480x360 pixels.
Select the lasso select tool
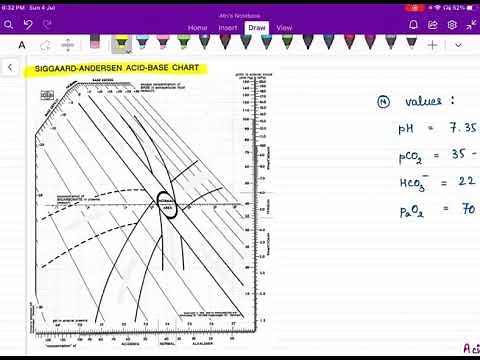(45, 45)
